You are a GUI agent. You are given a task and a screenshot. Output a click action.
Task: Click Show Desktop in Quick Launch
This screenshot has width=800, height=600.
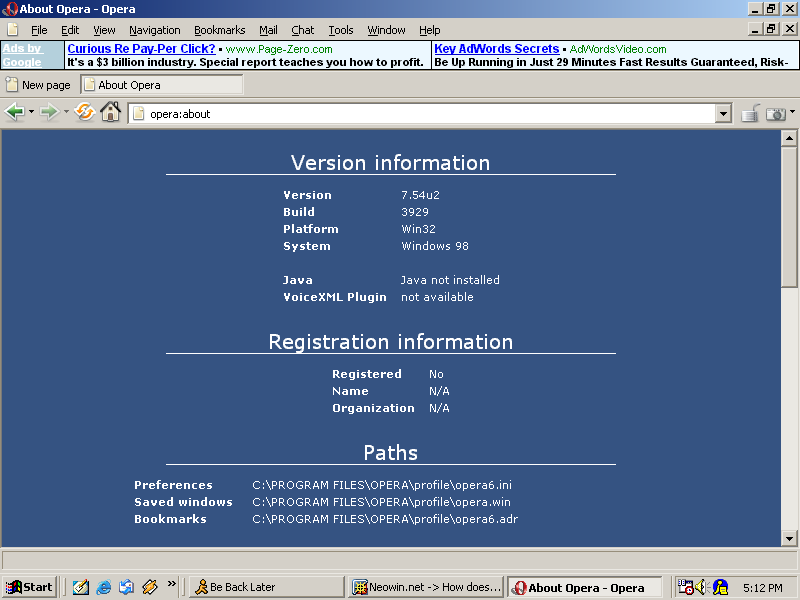(80, 587)
